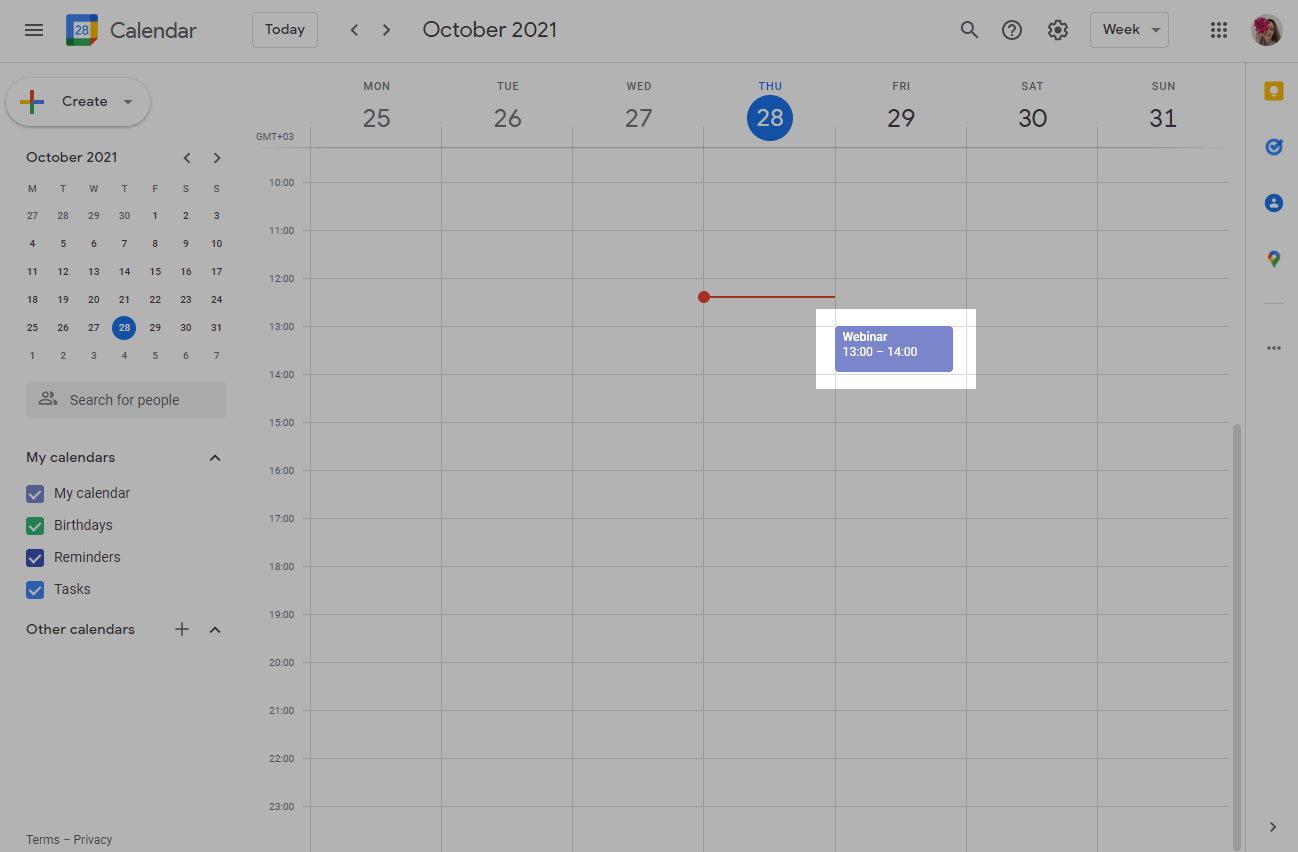This screenshot has height=852, width=1298.
Task: Select October 21 in mini calendar
Action: (124, 300)
